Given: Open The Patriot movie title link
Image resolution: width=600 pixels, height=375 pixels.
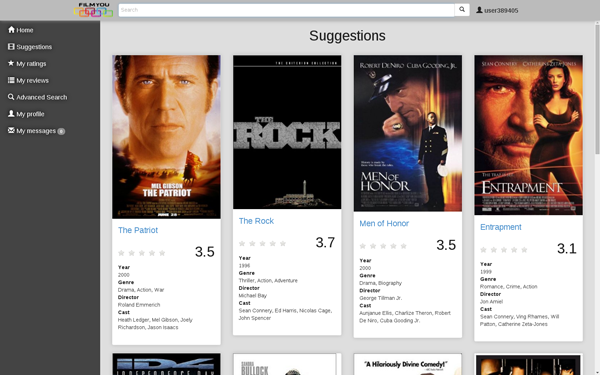Looking at the screenshot, I should click(138, 230).
